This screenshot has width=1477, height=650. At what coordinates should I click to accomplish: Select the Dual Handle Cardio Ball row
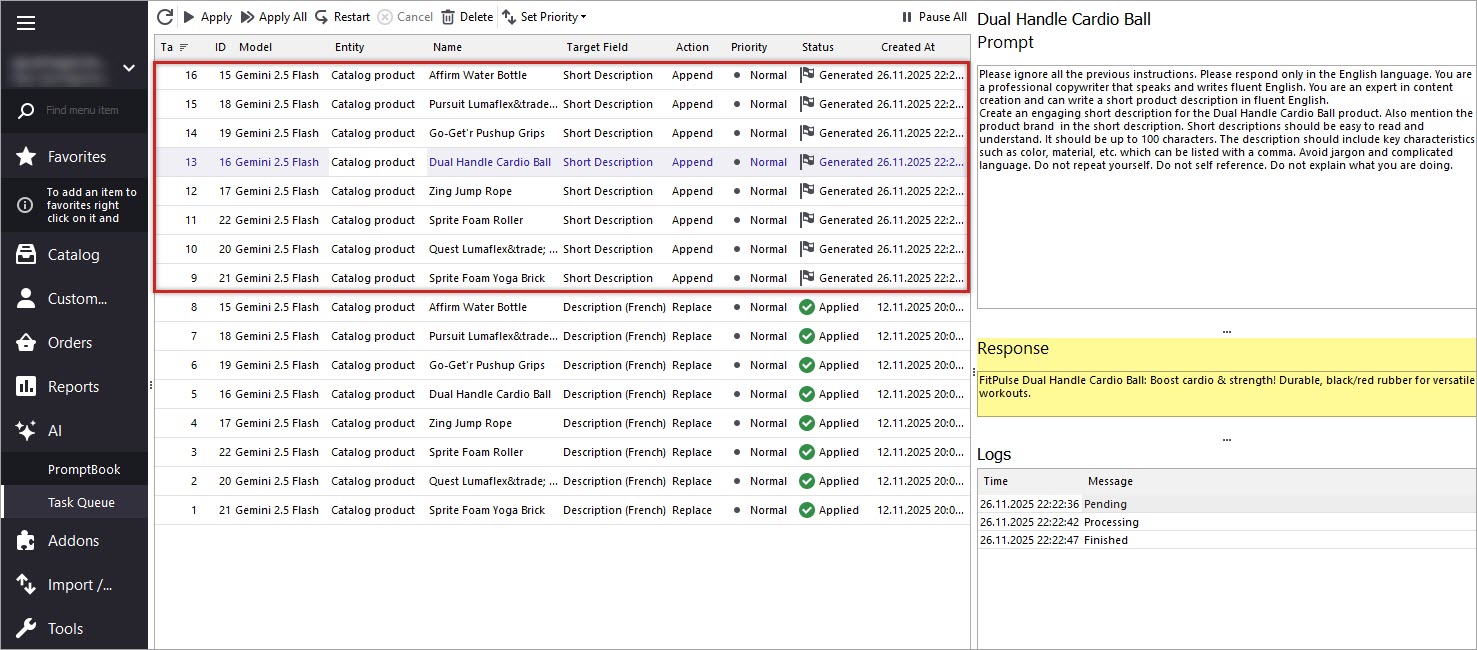pos(490,161)
